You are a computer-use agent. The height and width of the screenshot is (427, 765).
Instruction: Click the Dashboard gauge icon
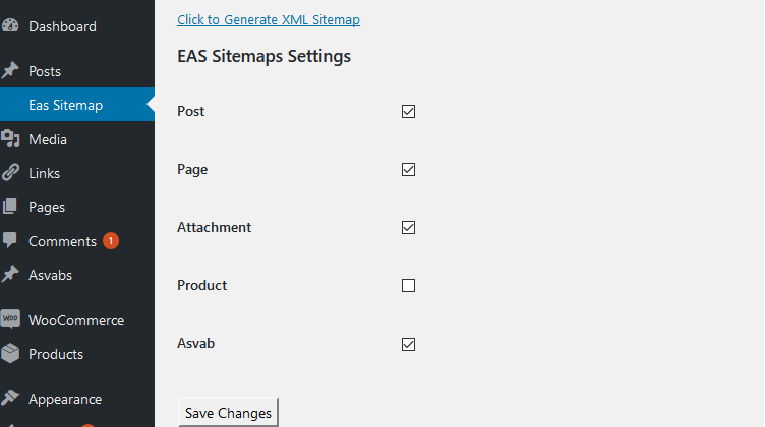pyautogui.click(x=10, y=26)
